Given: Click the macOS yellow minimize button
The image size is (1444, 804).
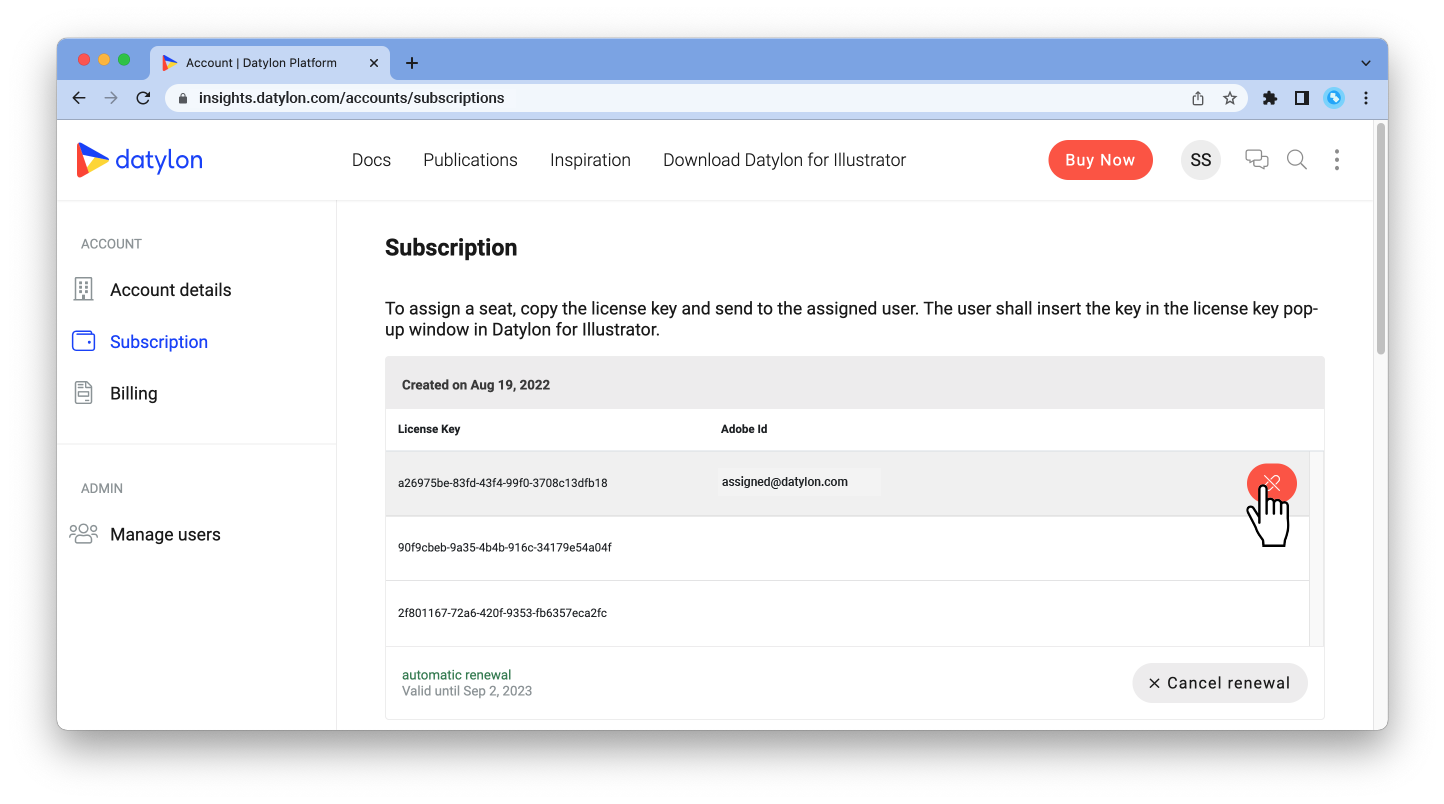Looking at the screenshot, I should (x=104, y=60).
